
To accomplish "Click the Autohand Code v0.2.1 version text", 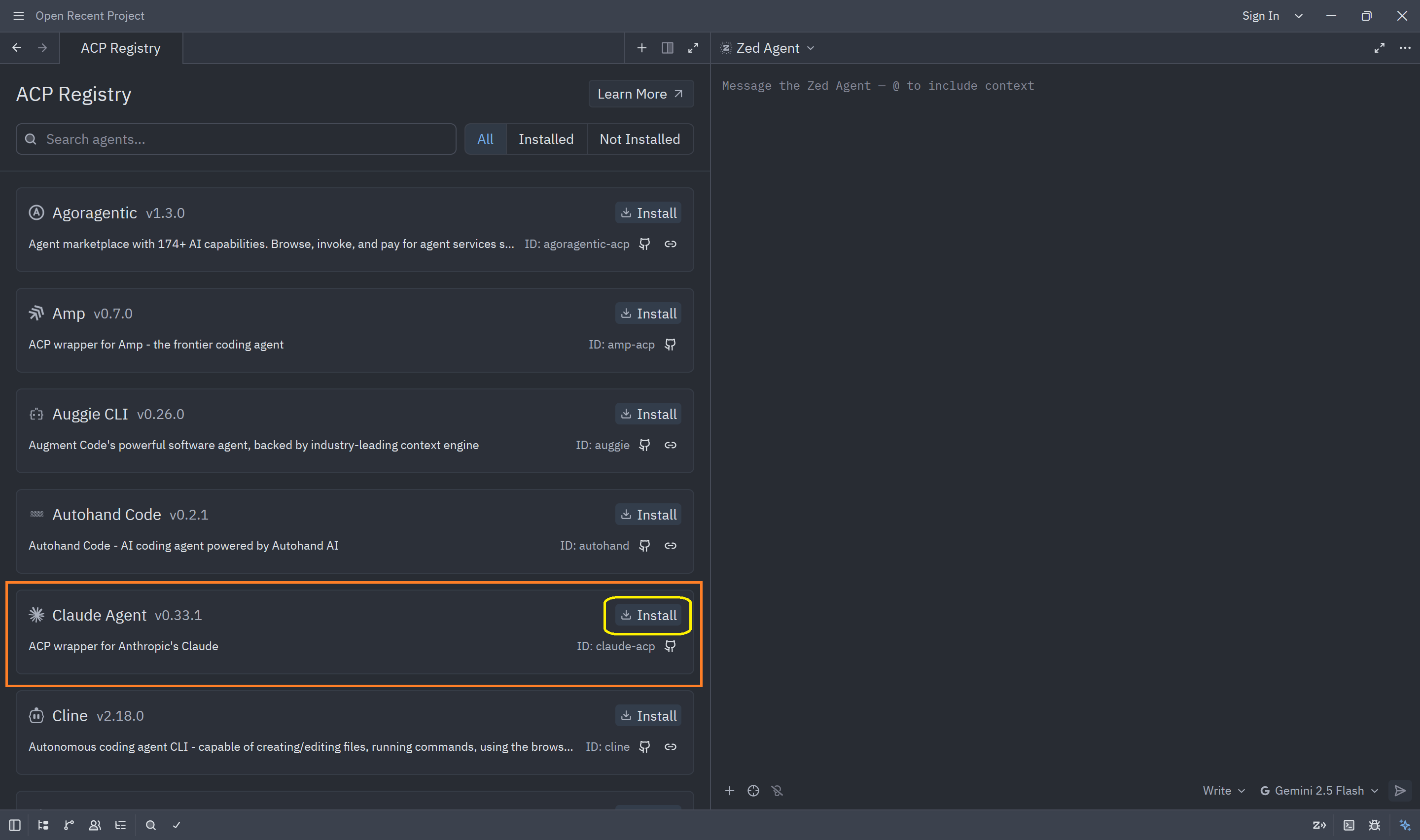I will click(x=189, y=515).
